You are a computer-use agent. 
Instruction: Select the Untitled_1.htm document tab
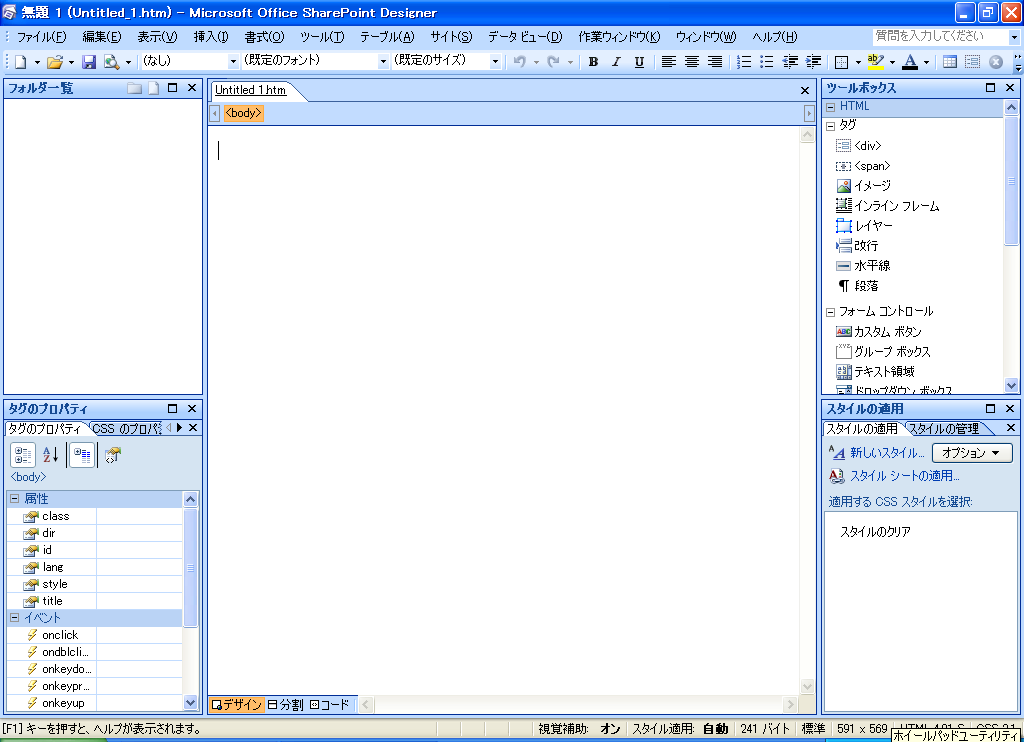pyautogui.click(x=251, y=90)
